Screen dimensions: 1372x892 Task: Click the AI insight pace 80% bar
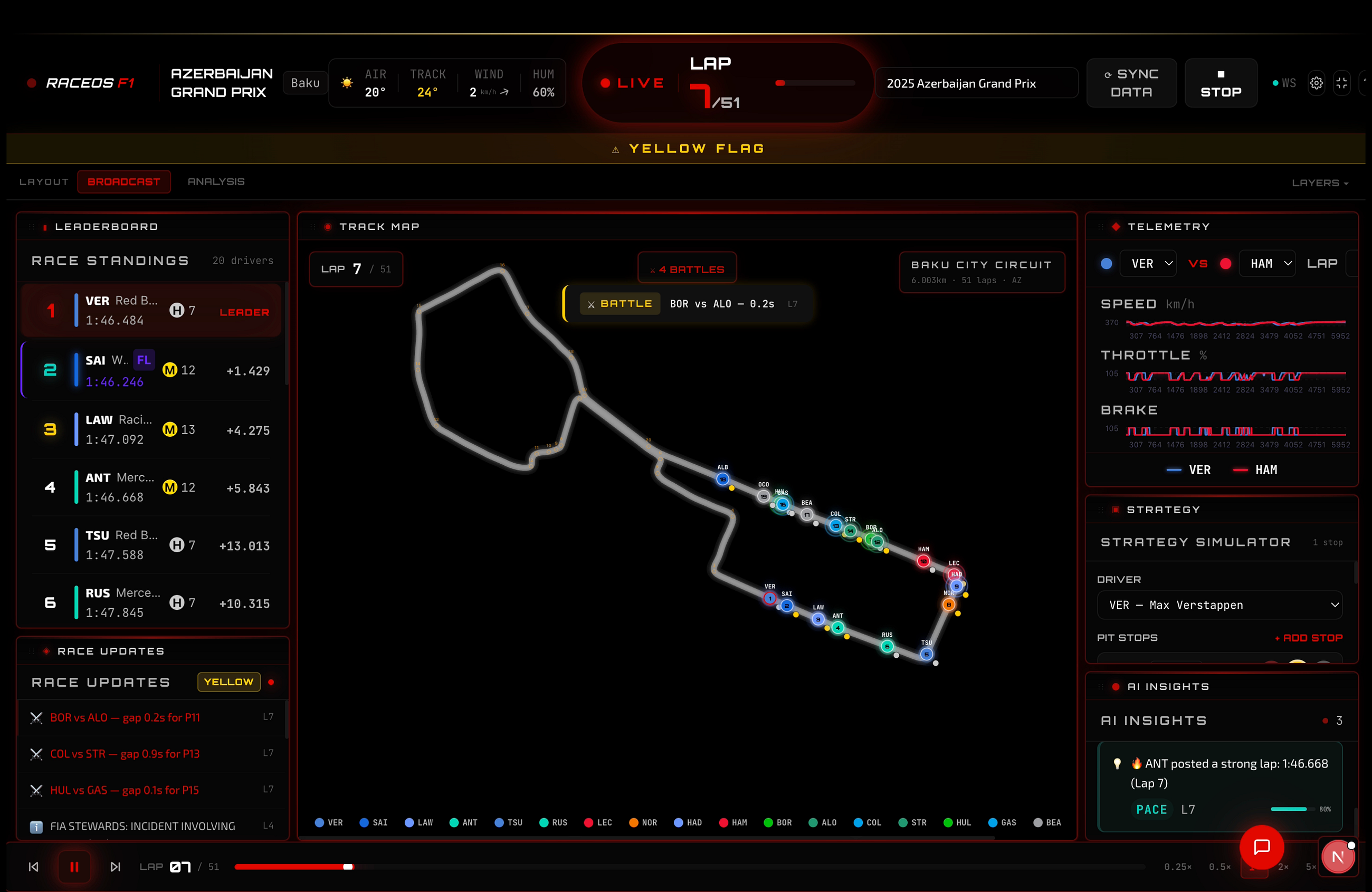point(1292,809)
